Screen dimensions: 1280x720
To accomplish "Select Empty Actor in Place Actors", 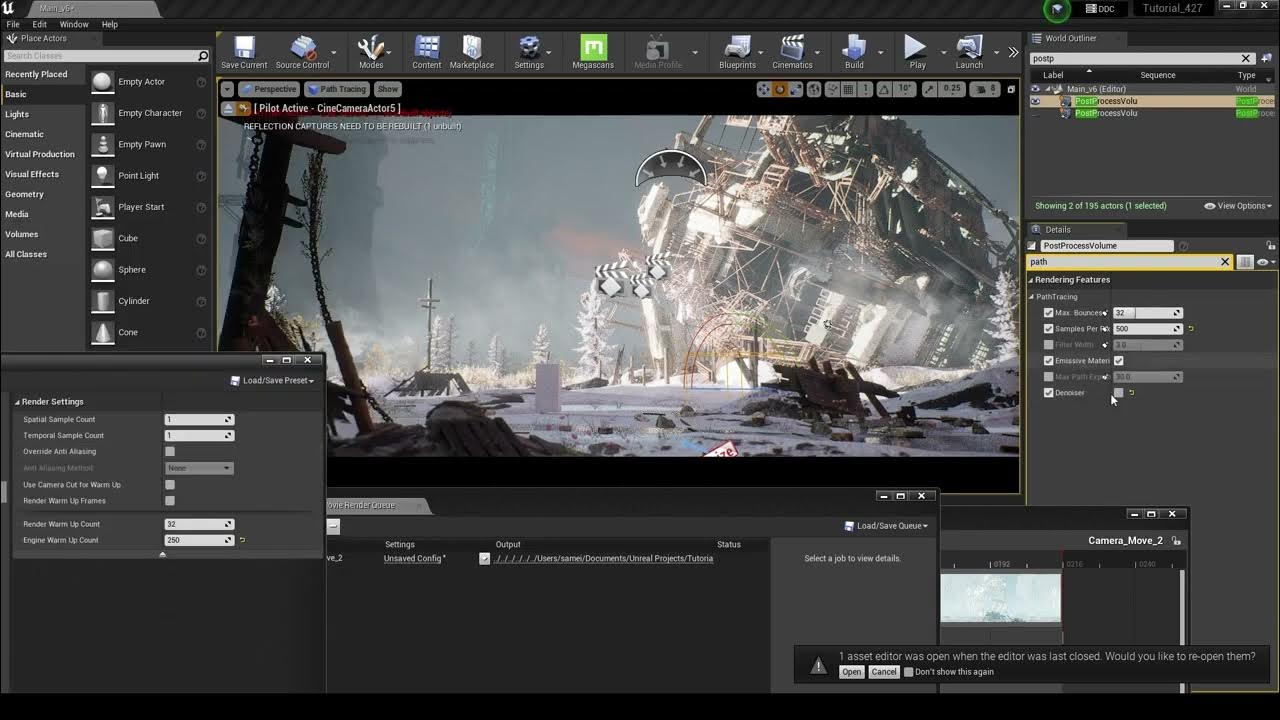I will pyautogui.click(x=150, y=82).
